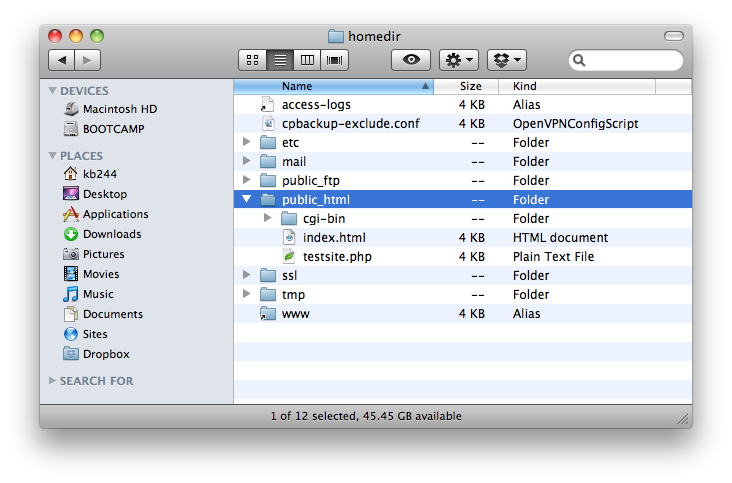Image resolution: width=732 pixels, height=483 pixels.
Task: Switch to list view
Action: coord(280,60)
